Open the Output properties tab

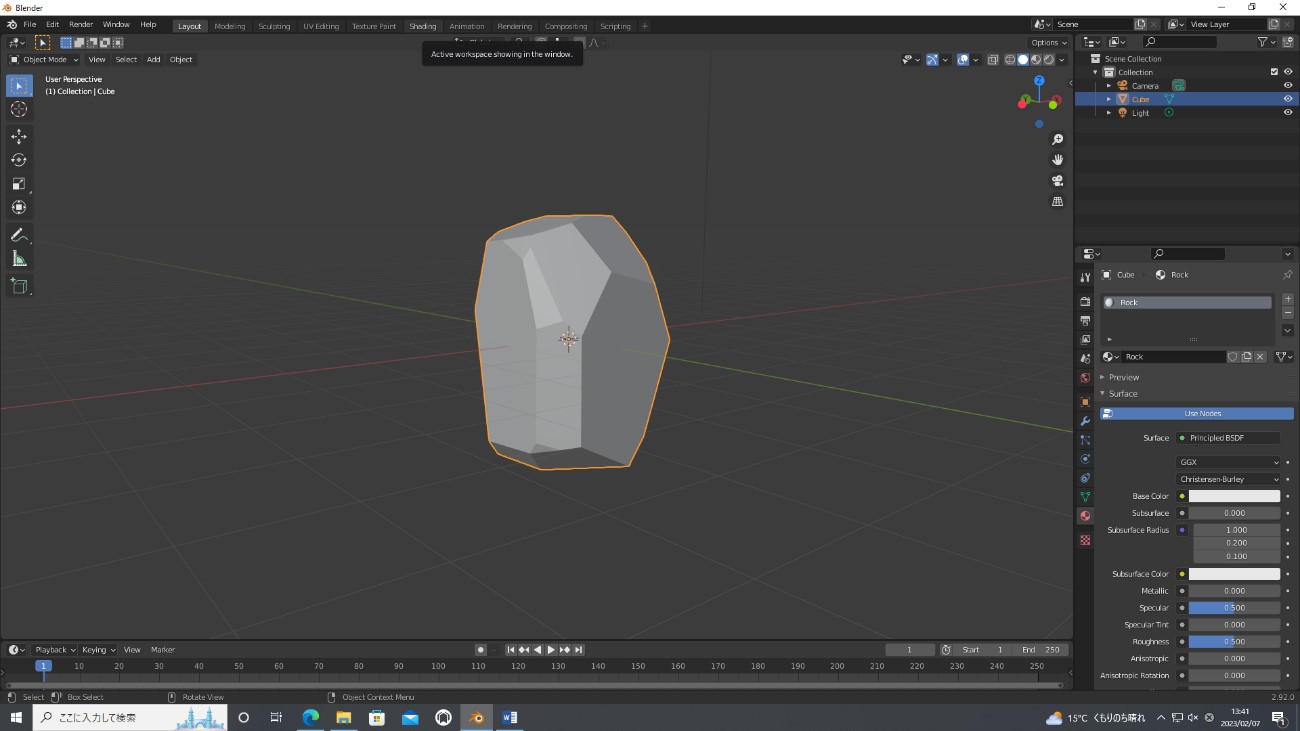coord(1085,321)
